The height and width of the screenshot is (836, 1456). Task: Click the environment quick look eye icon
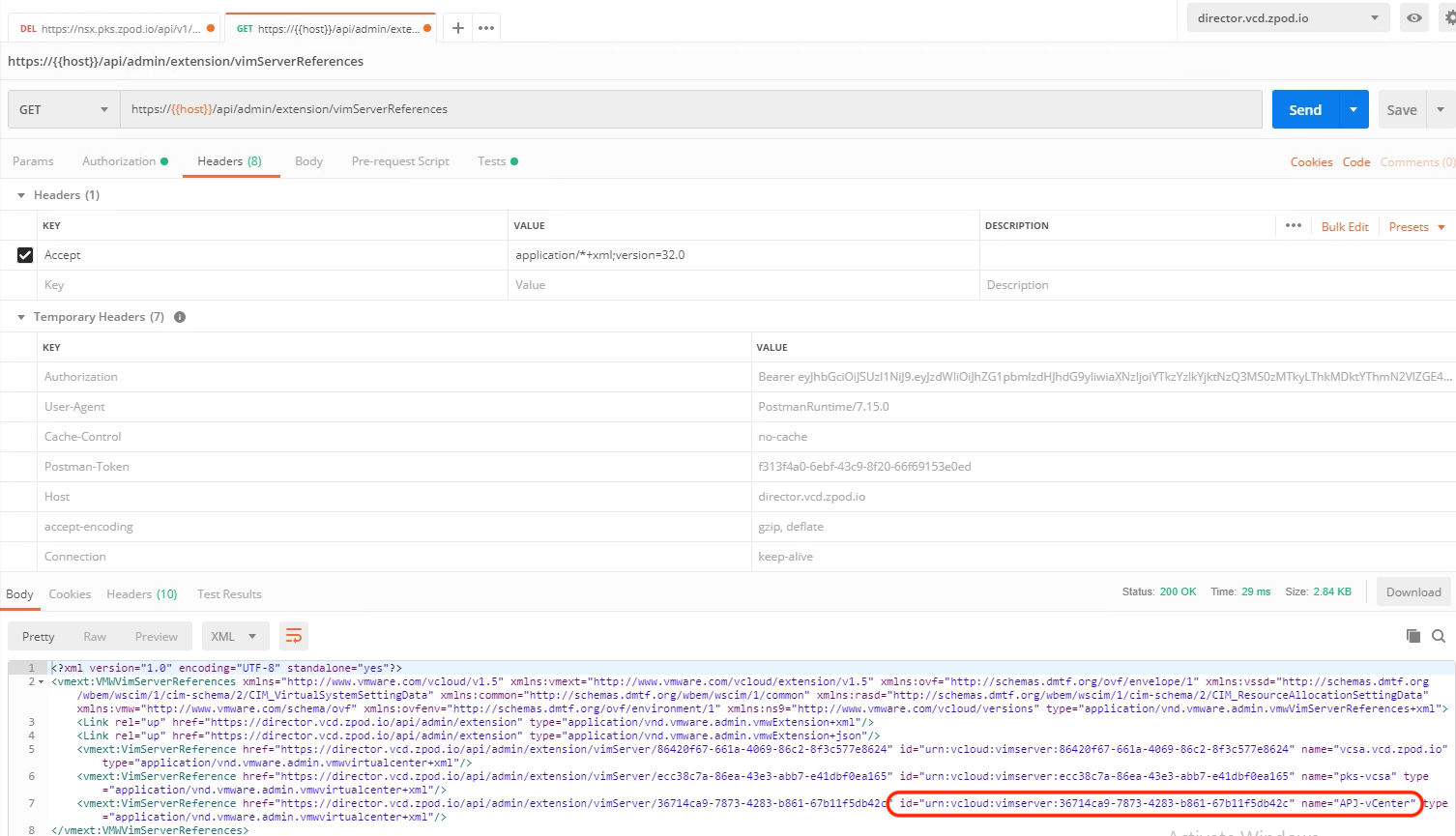click(x=1413, y=17)
